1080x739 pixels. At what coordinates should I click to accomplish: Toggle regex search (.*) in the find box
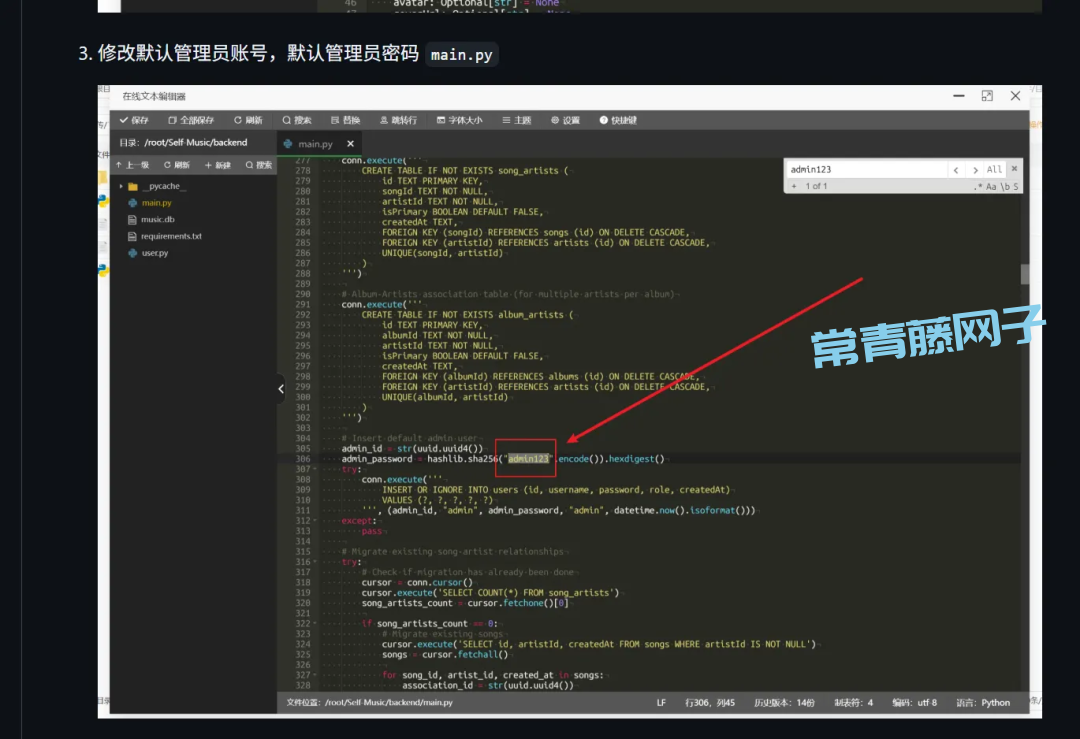pyautogui.click(x=978, y=187)
